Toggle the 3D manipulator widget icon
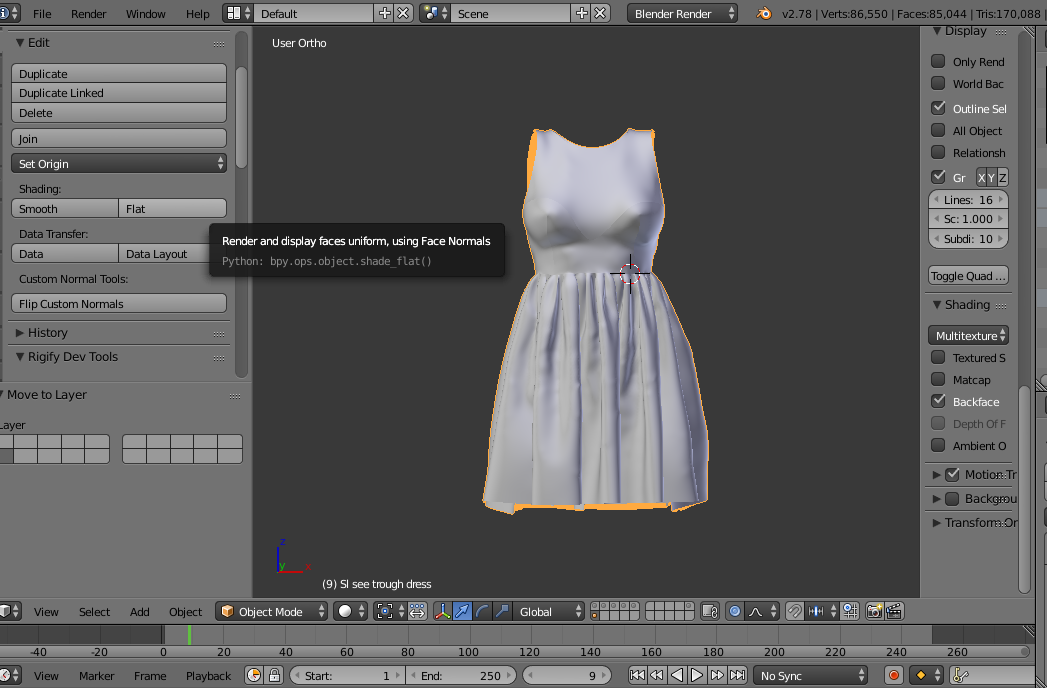 click(442, 611)
